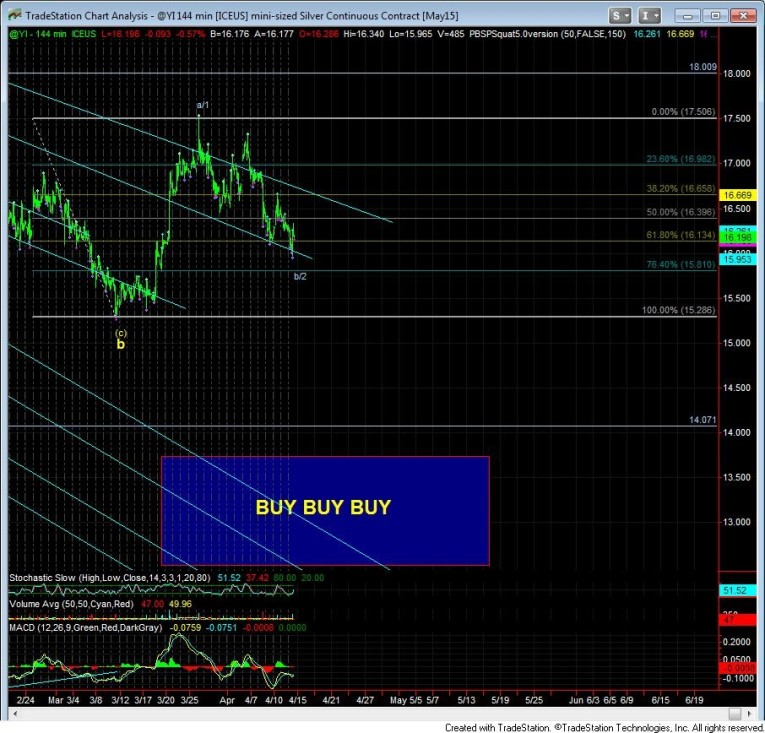Click the cyan 51.52 stochastic value marker
The image size is (765, 733).
click(x=737, y=590)
